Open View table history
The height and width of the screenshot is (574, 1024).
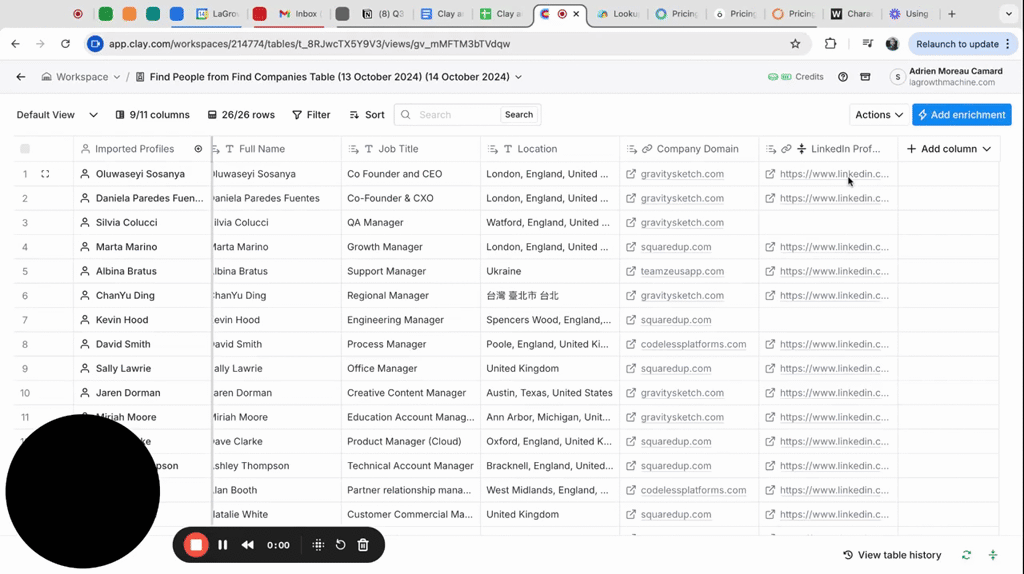892,555
